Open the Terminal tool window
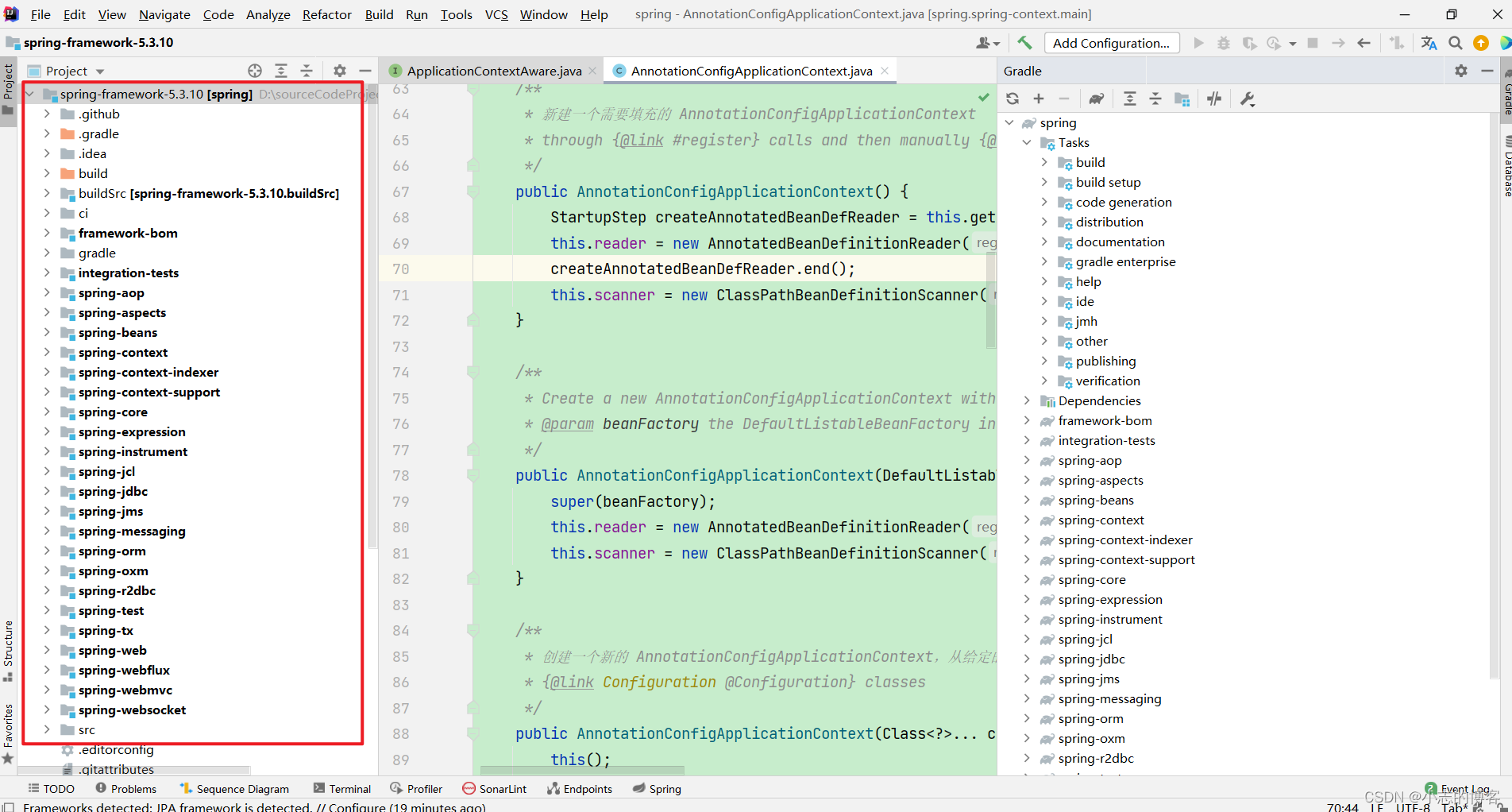The image size is (1512, 812). [342, 788]
